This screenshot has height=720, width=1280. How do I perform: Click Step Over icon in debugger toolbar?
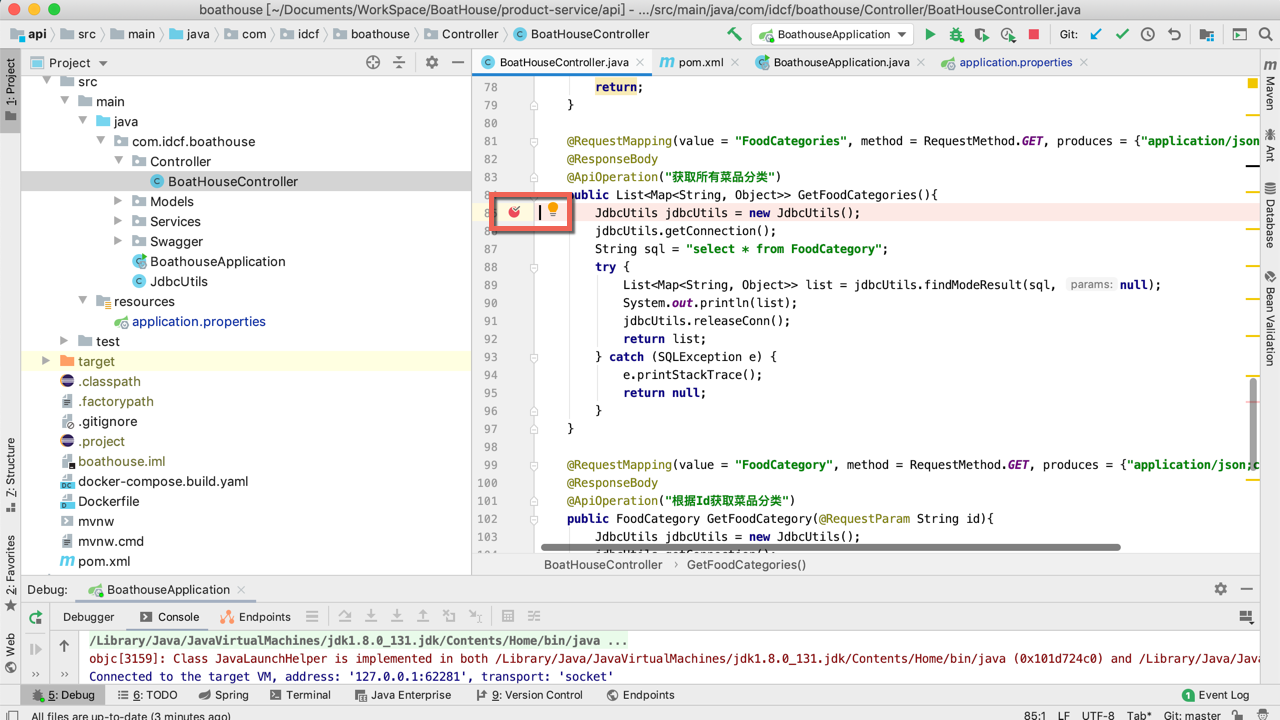pos(345,616)
